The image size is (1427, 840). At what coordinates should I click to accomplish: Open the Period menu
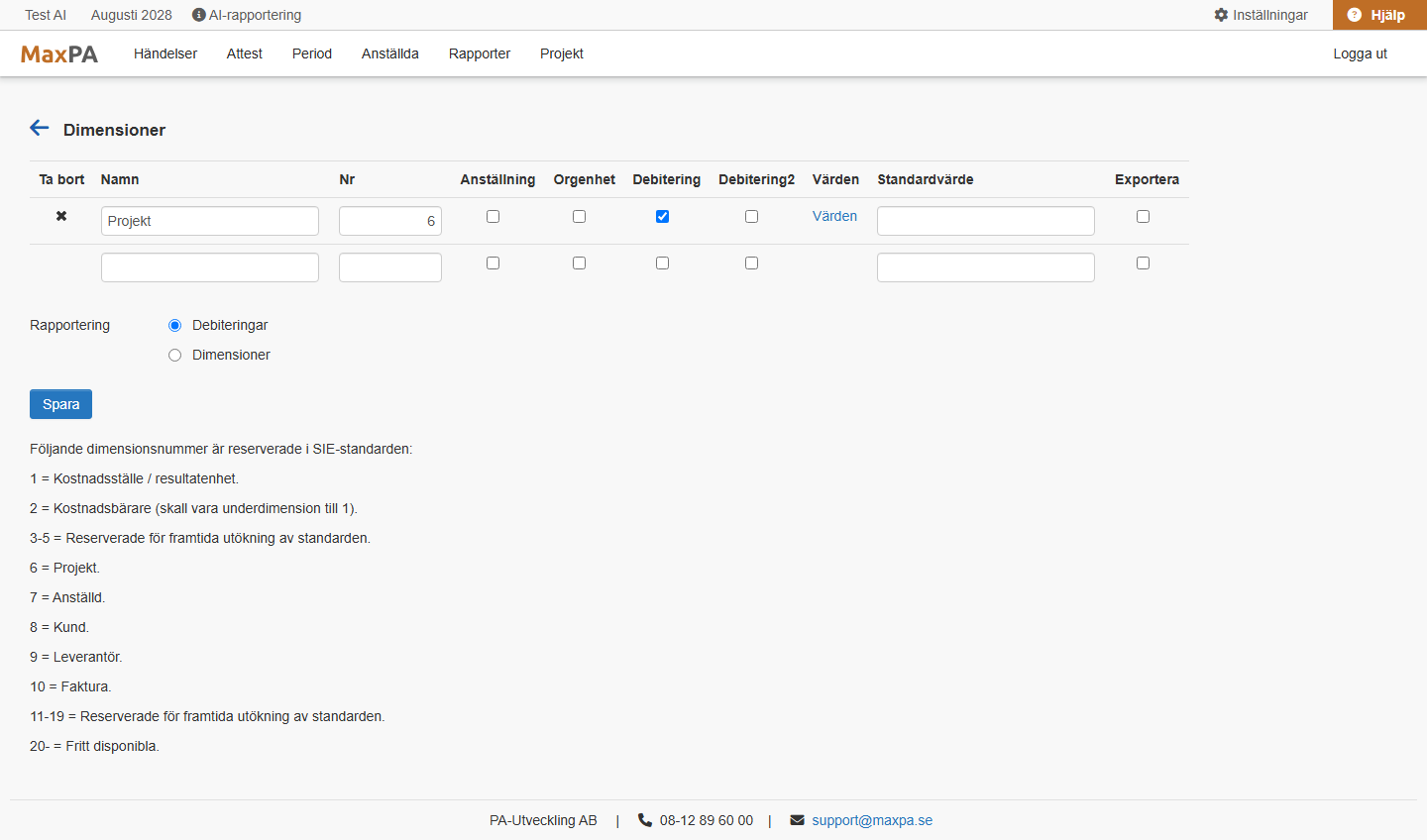[x=312, y=53]
